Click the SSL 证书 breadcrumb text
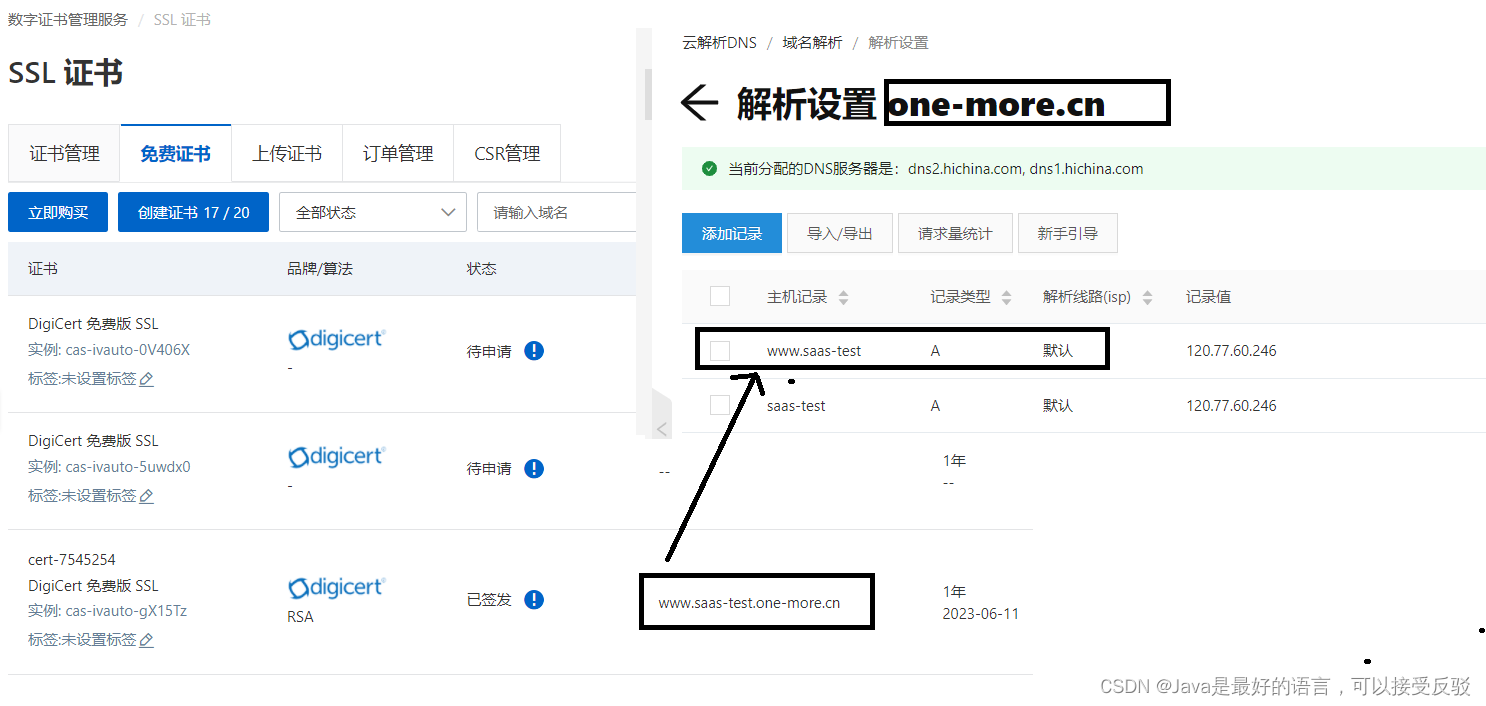 [x=182, y=20]
